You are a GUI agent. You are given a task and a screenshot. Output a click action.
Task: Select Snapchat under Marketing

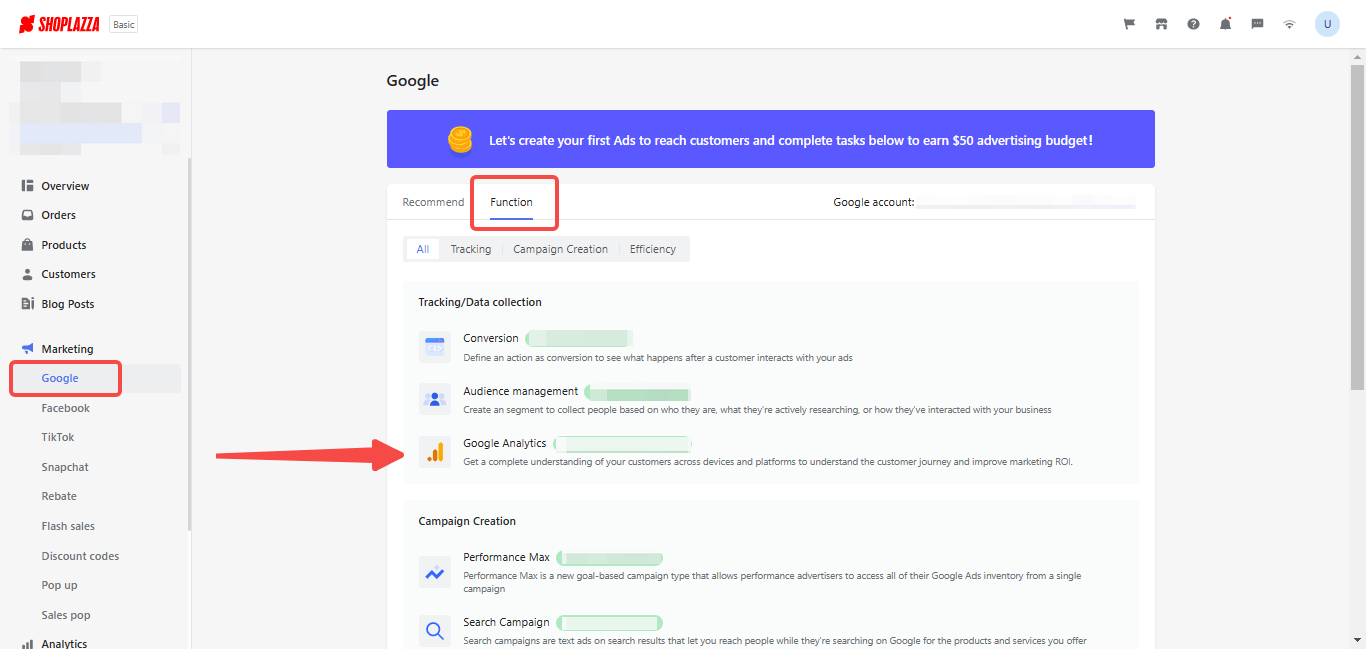point(65,467)
